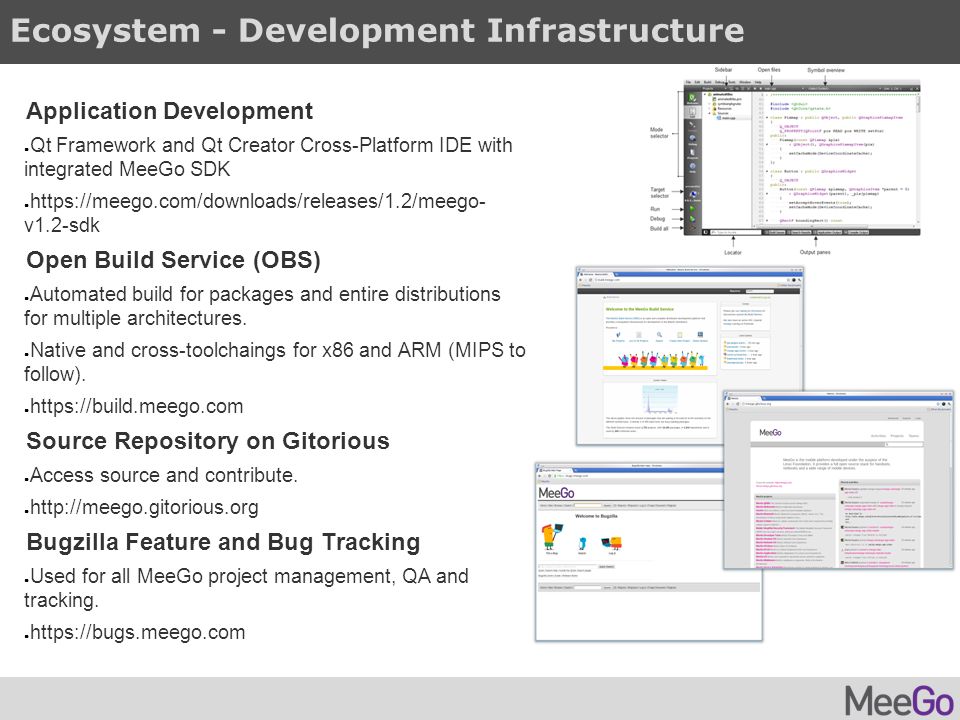The width and height of the screenshot is (960, 720).
Task: Click the wrench menu icon in Build Service browser
Action: pyautogui.click(x=800, y=280)
